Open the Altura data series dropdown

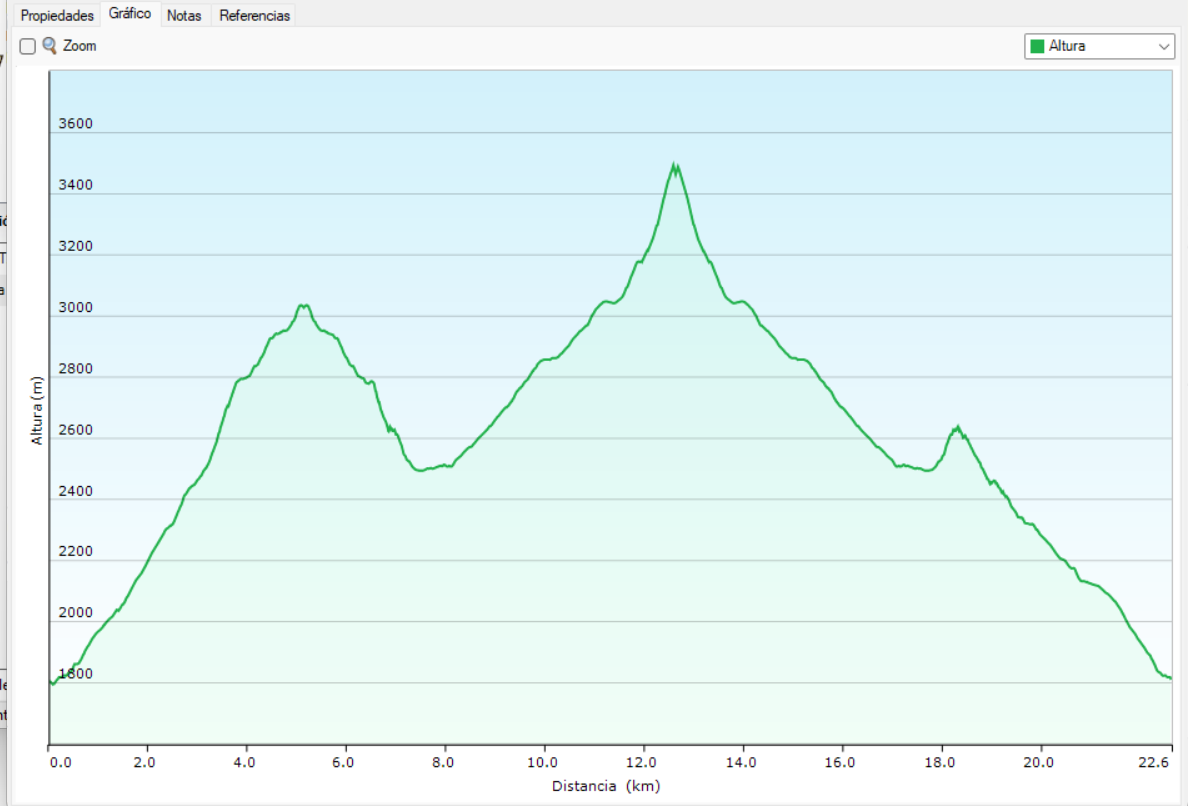tap(1098, 46)
